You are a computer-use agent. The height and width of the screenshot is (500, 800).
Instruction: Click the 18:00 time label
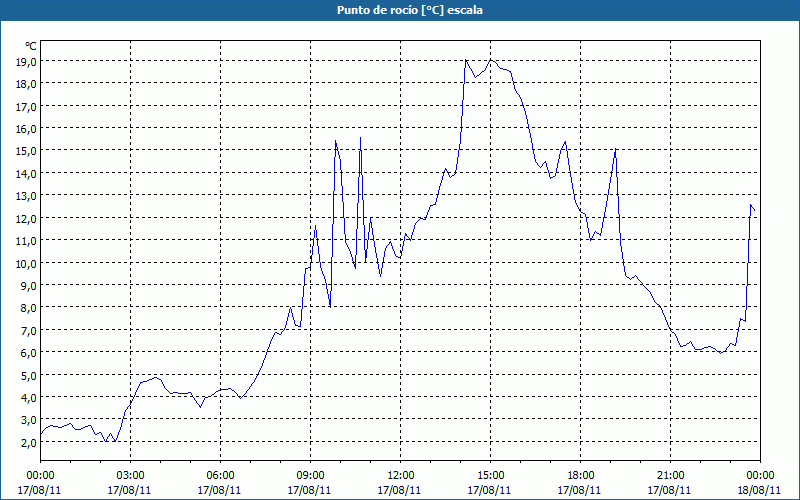[x=581, y=476]
